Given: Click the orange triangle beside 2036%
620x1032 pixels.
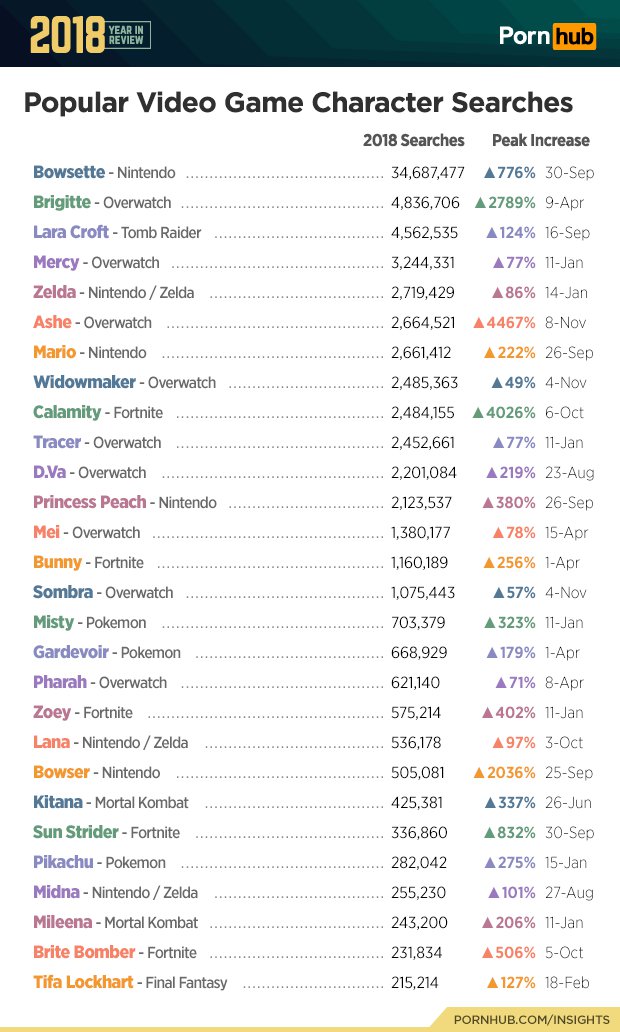Looking at the screenshot, I should 479,773.
